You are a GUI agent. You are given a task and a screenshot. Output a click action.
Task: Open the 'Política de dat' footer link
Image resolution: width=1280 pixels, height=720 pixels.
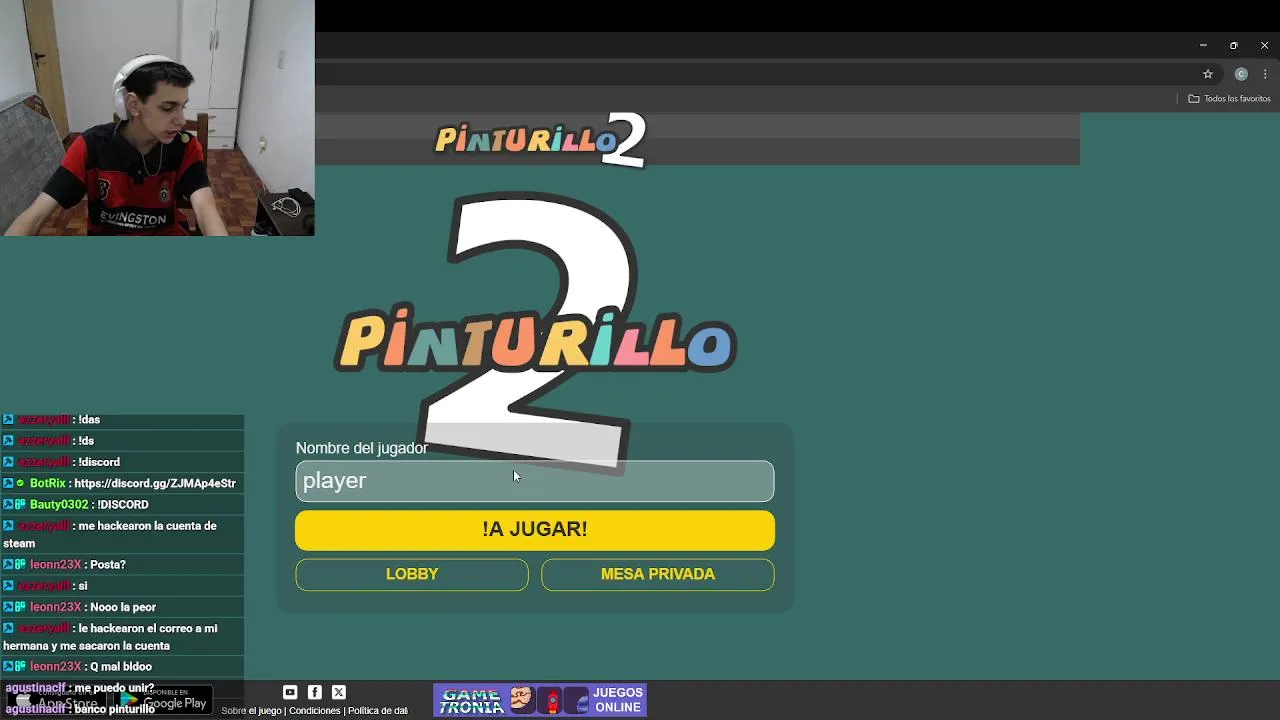pos(378,711)
